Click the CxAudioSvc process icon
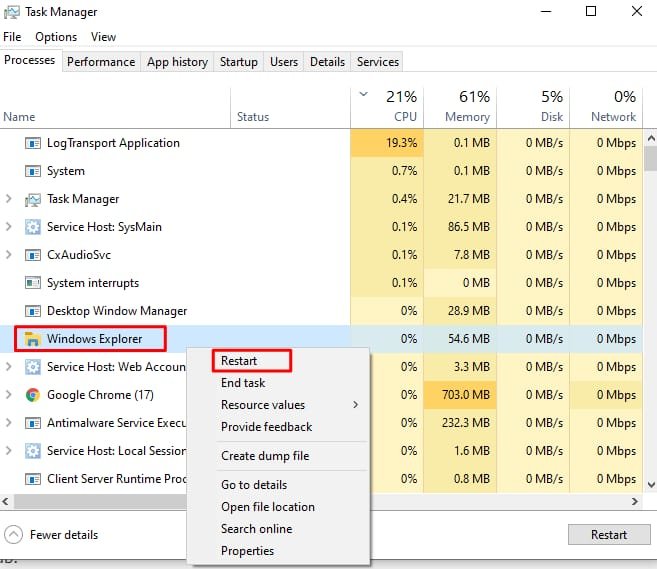Screen dimensions: 657x569 point(33,255)
